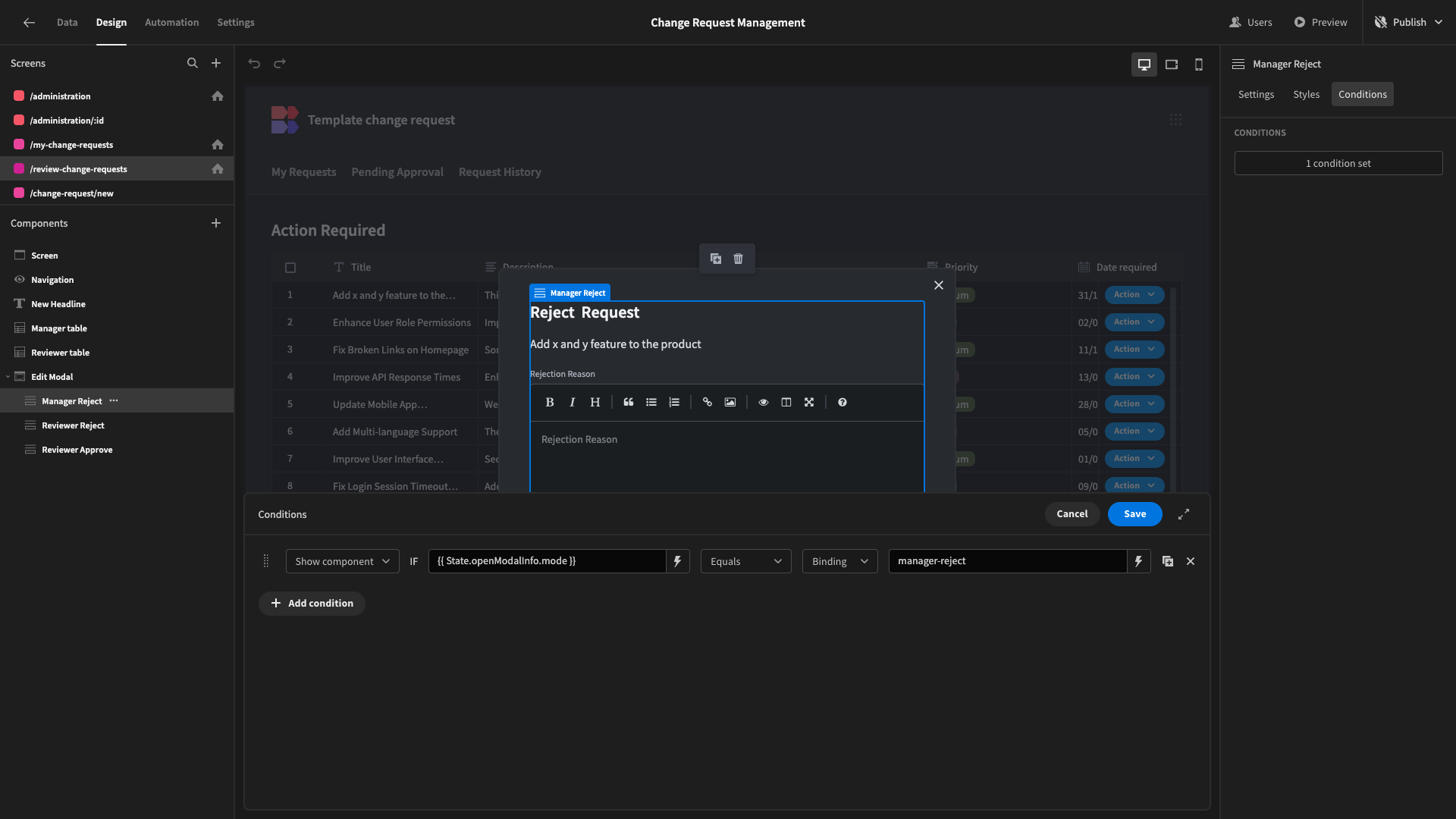The width and height of the screenshot is (1456, 819).
Task: Open the Pending Approval navigation link
Action: click(397, 172)
